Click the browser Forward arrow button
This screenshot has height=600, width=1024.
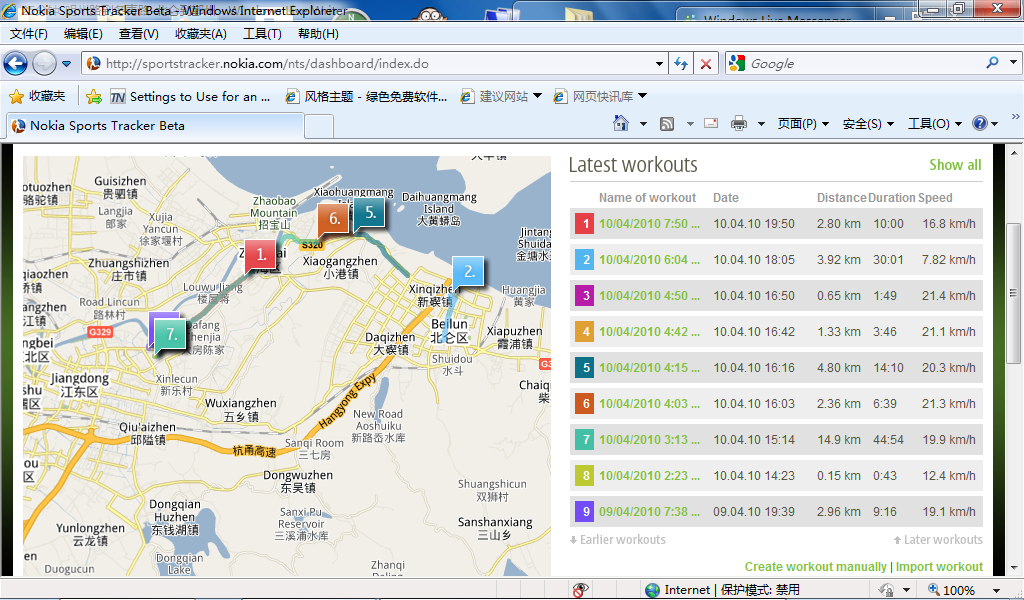[44, 63]
